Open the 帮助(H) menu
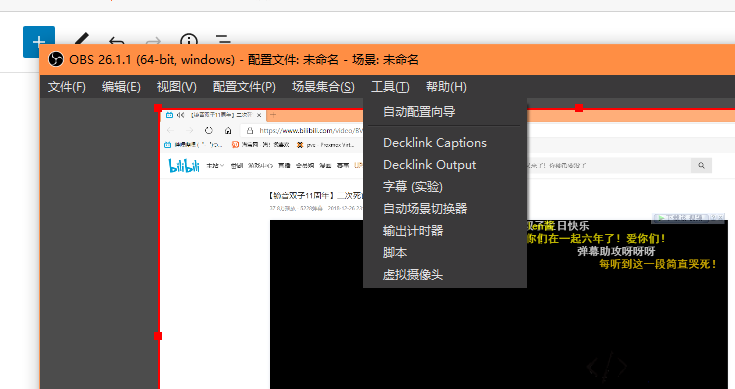735x389 pixels. pos(446,87)
